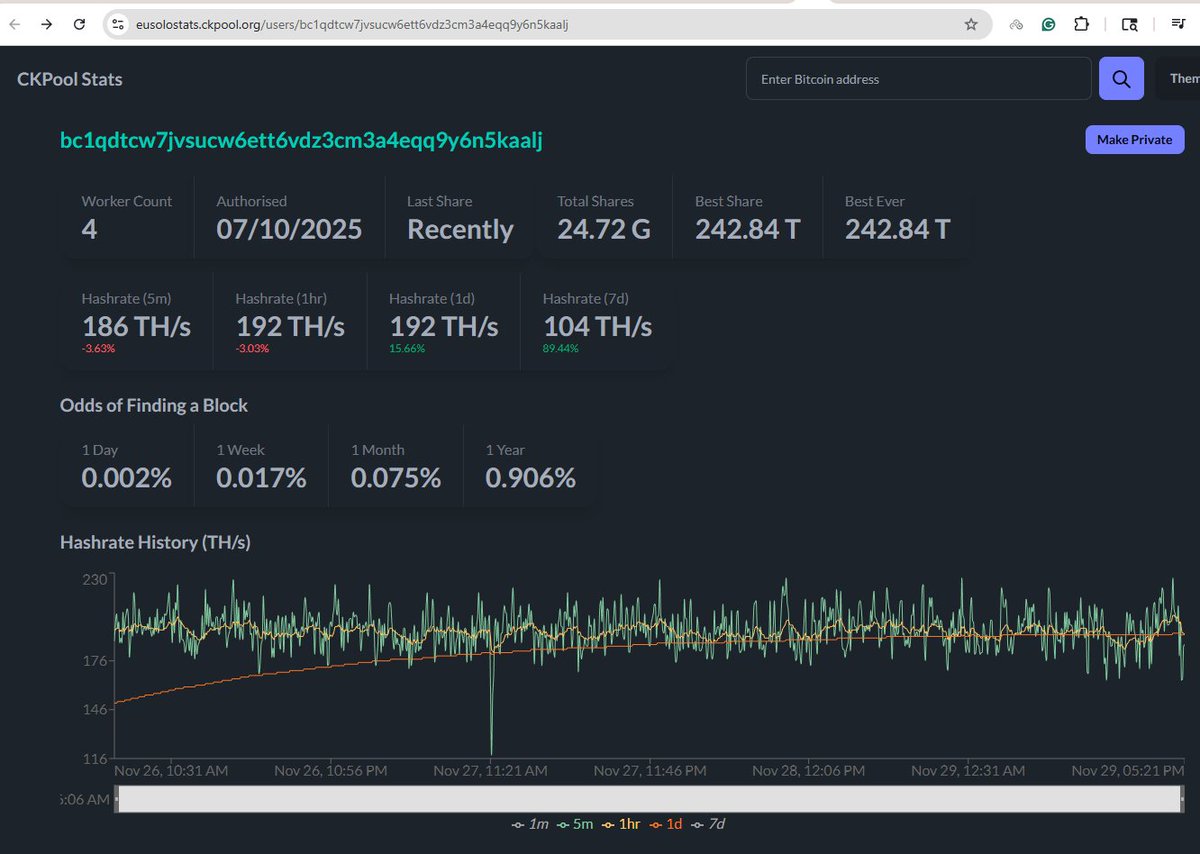Go back to previous page

click(x=14, y=25)
